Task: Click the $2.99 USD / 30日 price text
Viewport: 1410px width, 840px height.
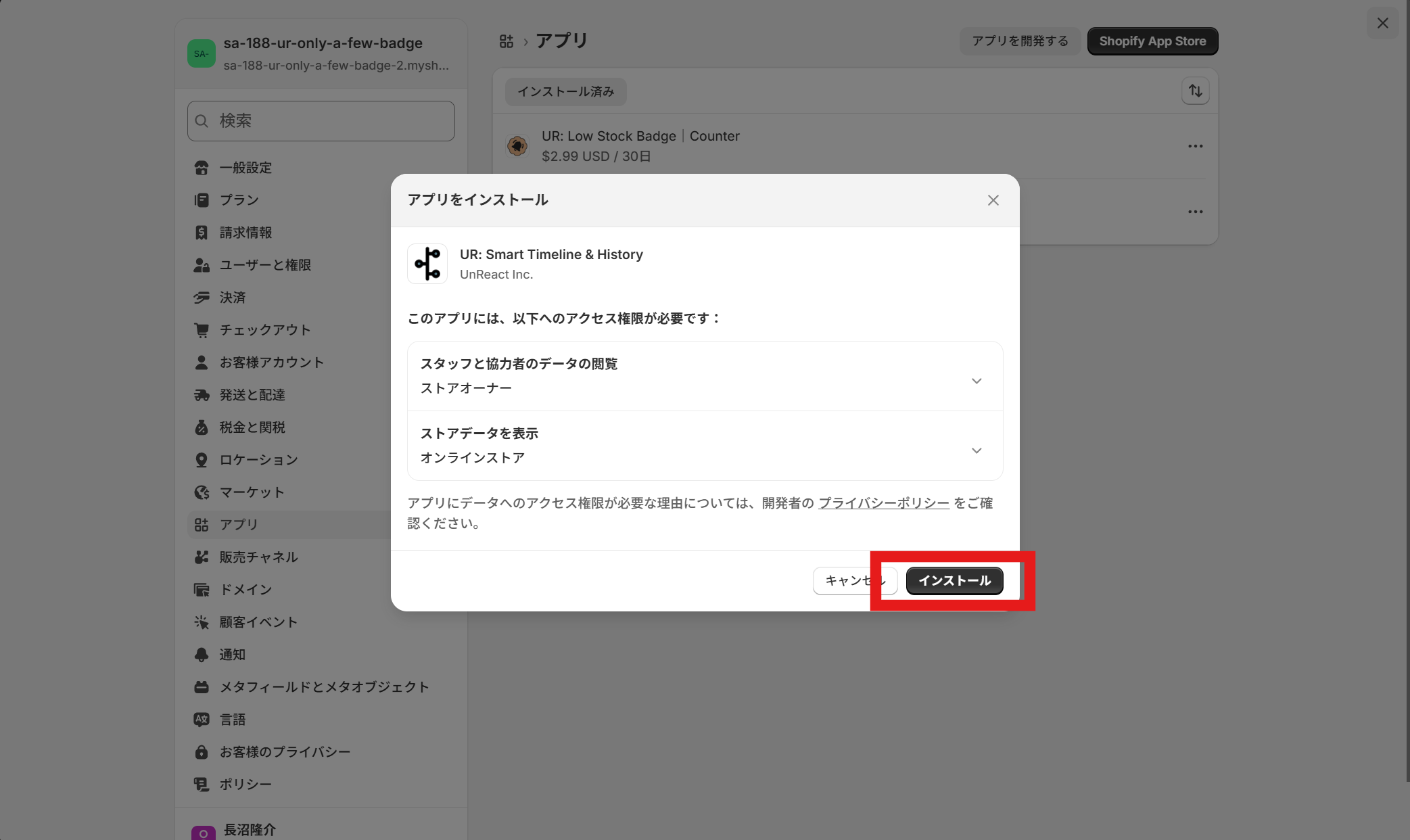Action: tap(596, 156)
